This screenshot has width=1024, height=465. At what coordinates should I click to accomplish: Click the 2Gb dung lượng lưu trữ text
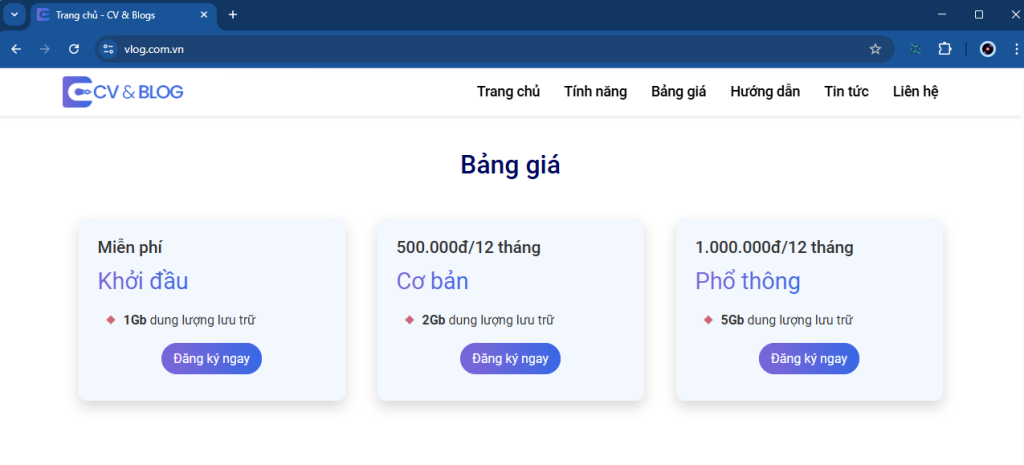(x=488, y=320)
